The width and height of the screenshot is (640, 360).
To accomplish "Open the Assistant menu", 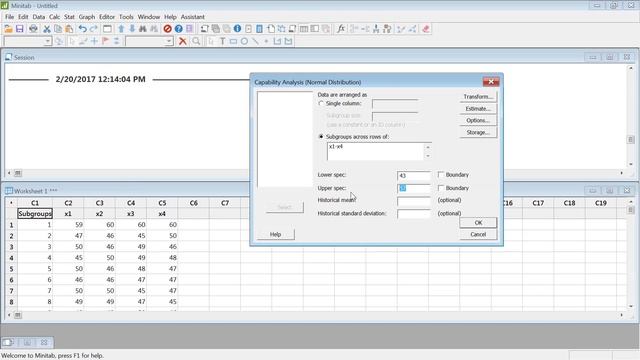I will (193, 17).
